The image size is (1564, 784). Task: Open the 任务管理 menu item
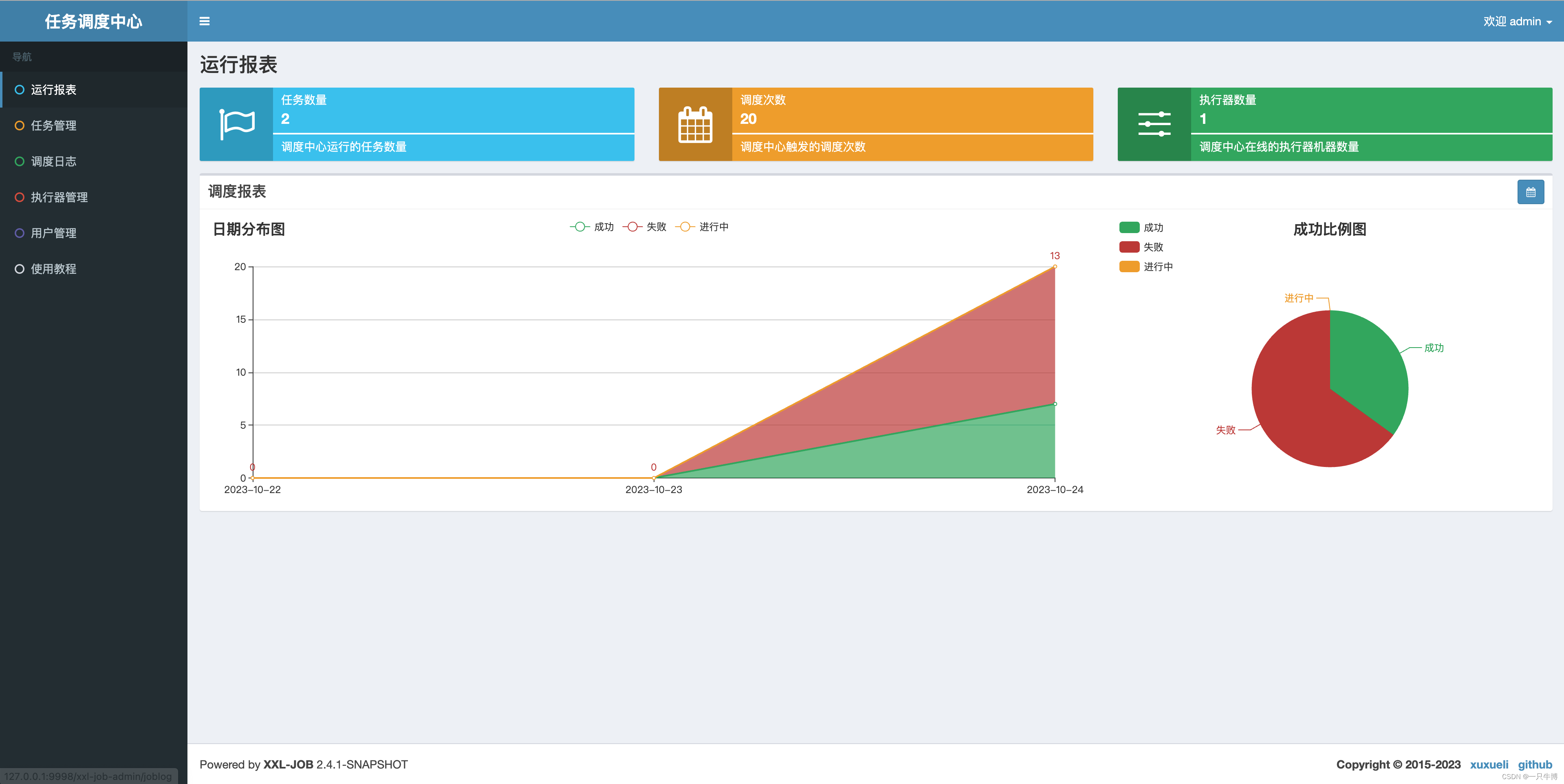[53, 126]
